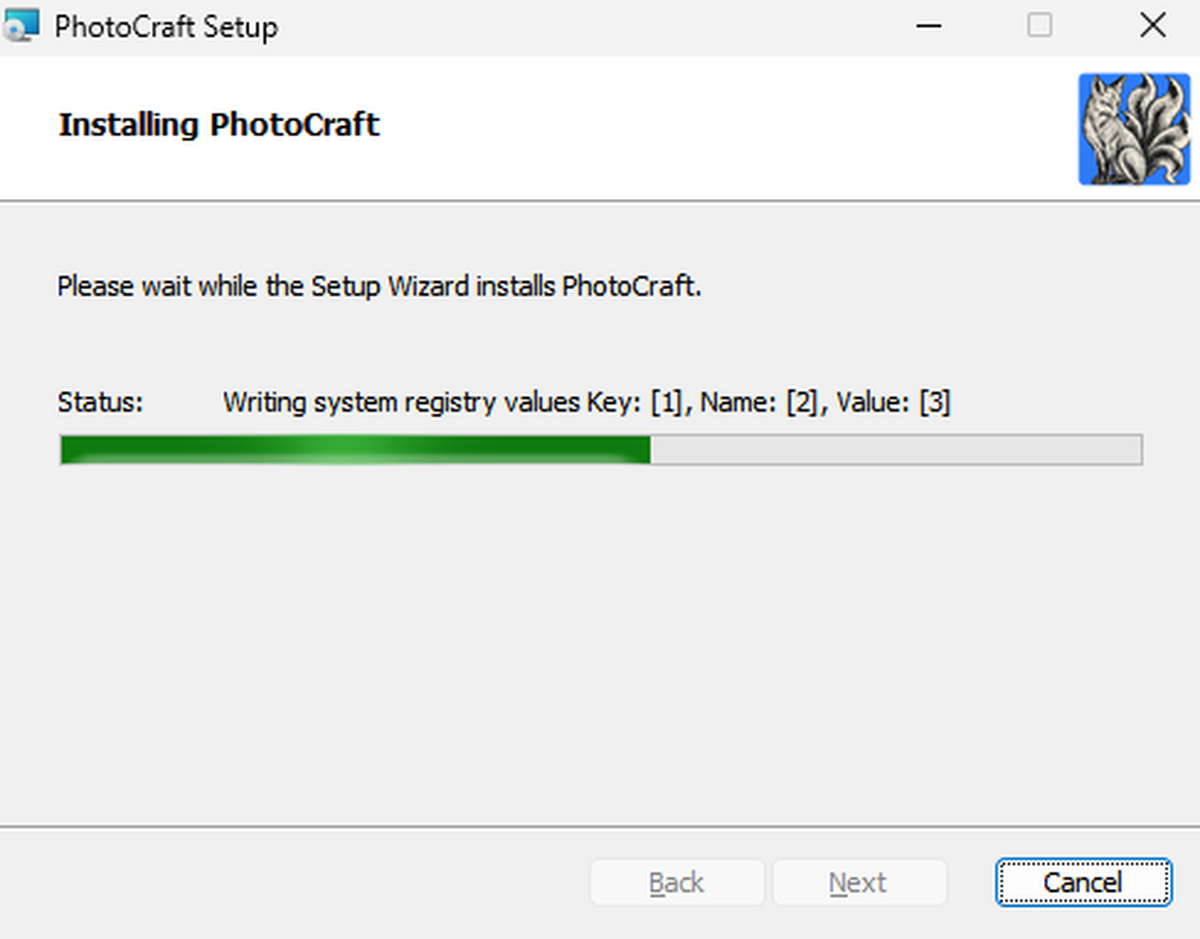The image size is (1200, 939).
Task: Cancel the PhotoCraft installation
Action: pos(1083,882)
